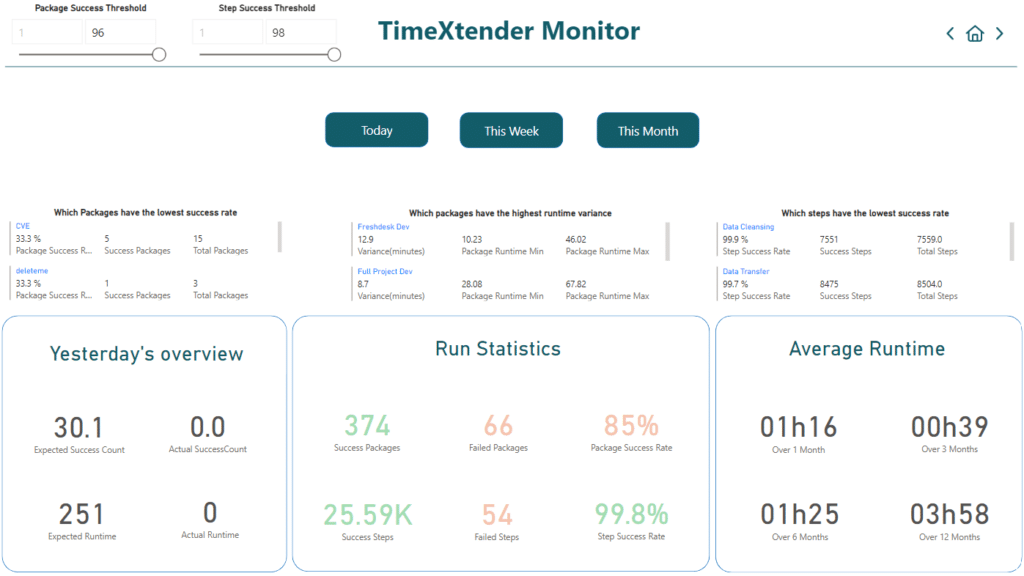Open the Data Transfer step link

point(745,271)
